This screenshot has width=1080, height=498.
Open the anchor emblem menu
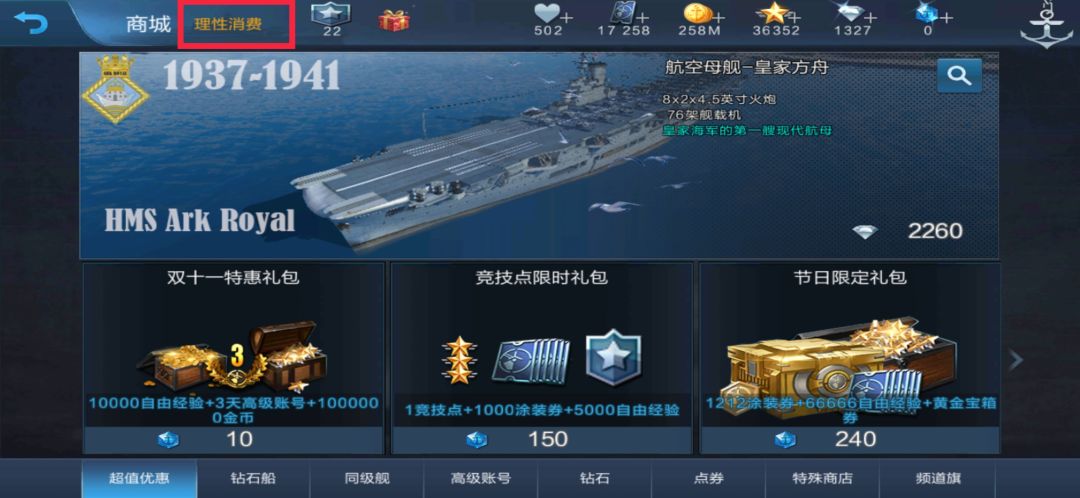[1042, 25]
